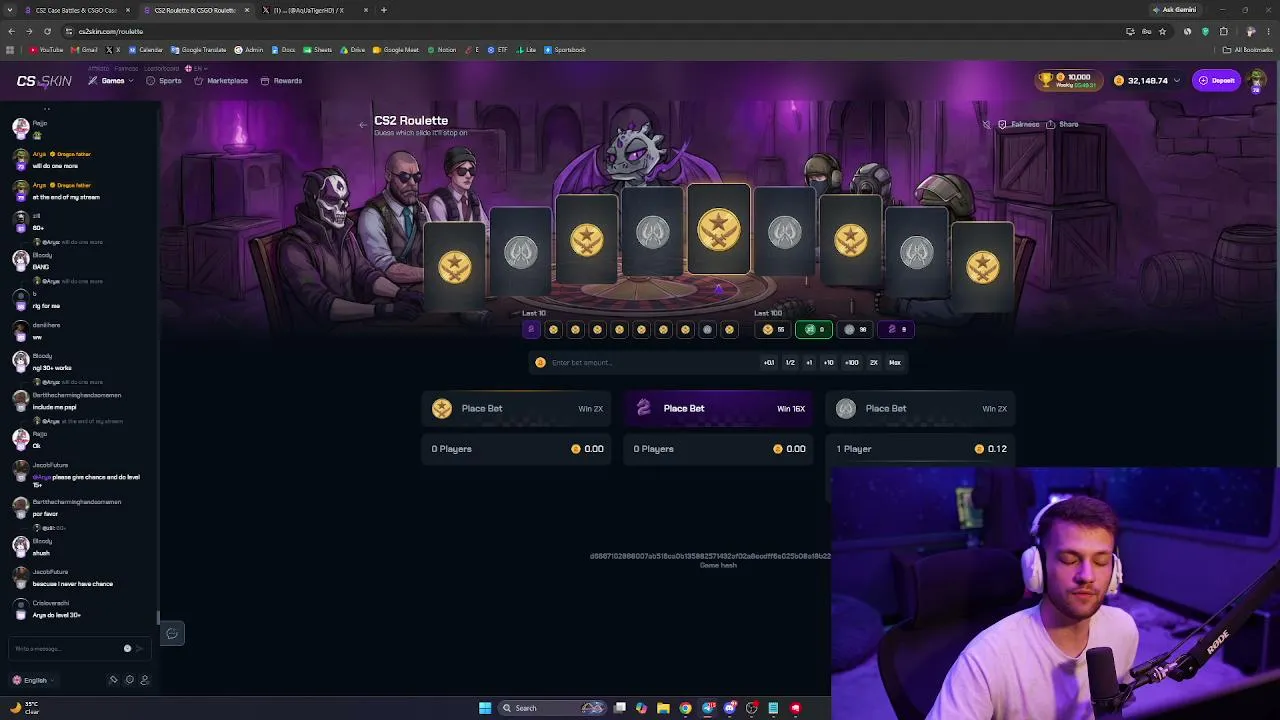Image resolution: width=1280 pixels, height=720 pixels.
Task: Open the Notion bookmark
Action: click(442, 50)
